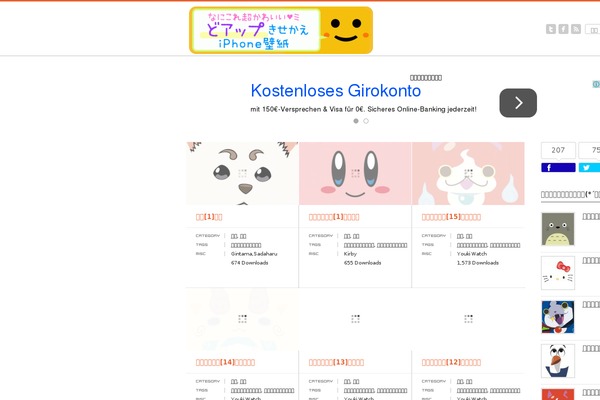This screenshot has width=600, height=400.
Task: Click the Facebook share count box showing 207
Action: [x=558, y=150]
